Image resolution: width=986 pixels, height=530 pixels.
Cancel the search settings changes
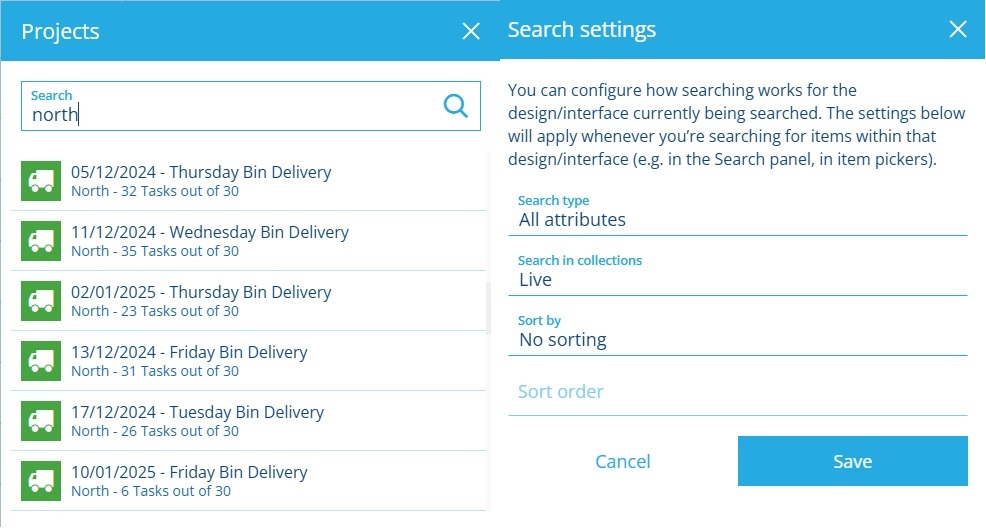click(622, 461)
